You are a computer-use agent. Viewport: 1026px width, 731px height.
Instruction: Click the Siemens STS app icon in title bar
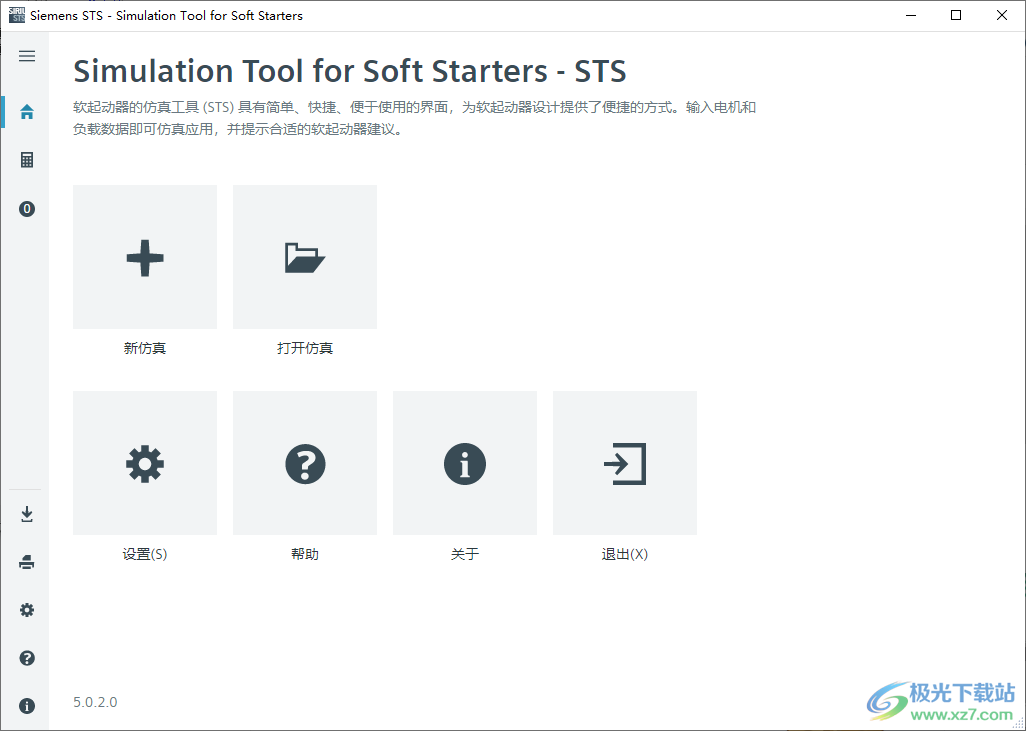(x=17, y=15)
